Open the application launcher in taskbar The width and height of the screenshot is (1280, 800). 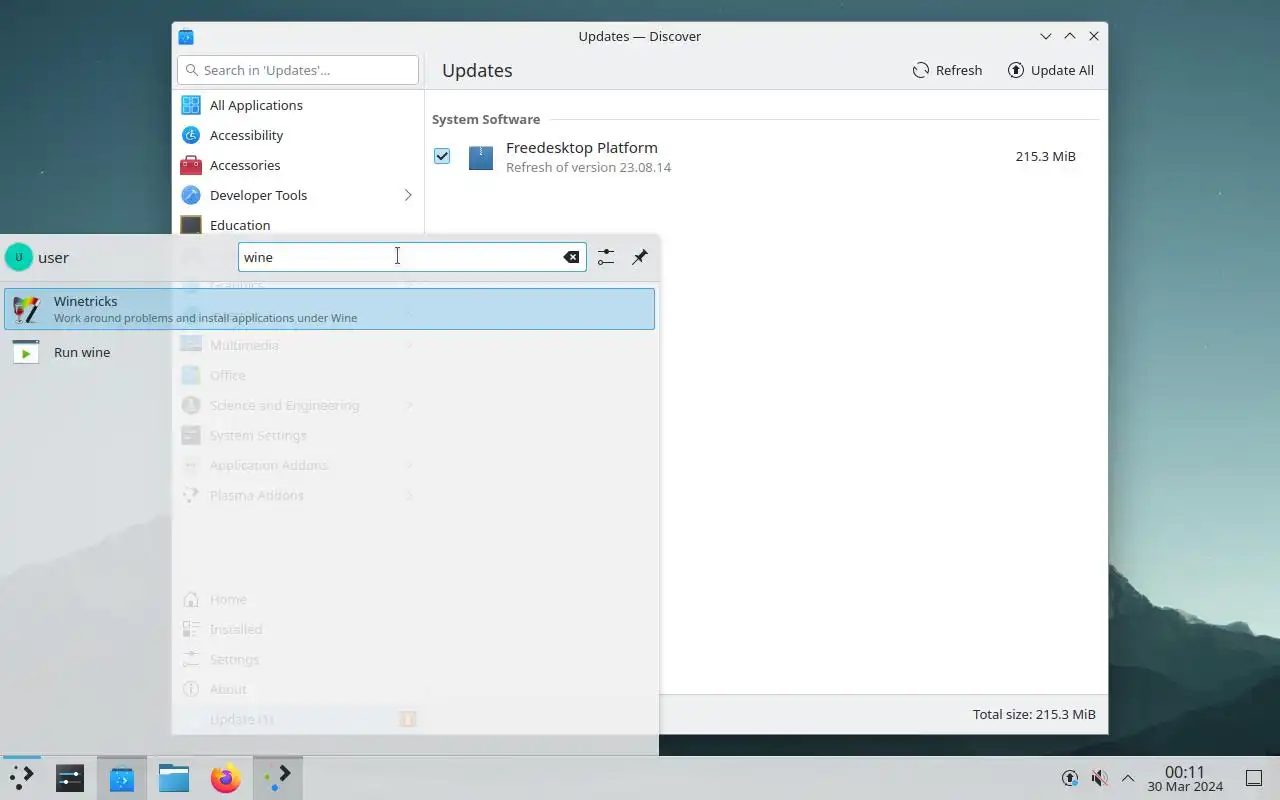[x=21, y=778]
